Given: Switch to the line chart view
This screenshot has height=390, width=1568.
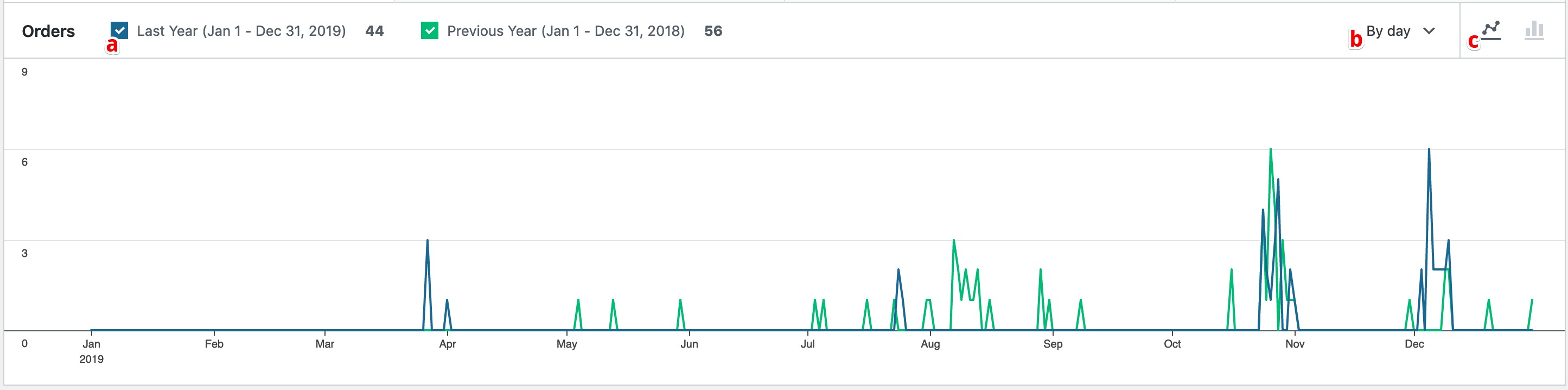Looking at the screenshot, I should 1491,30.
